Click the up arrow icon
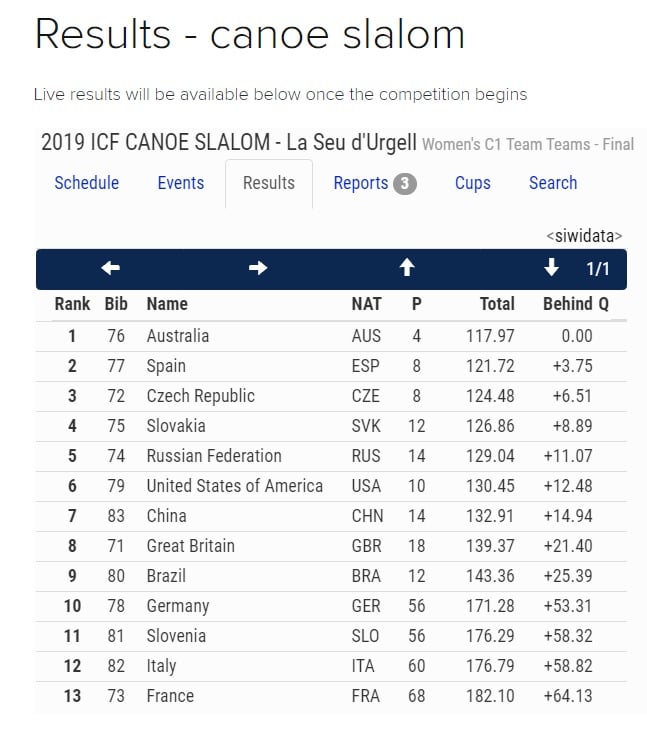This screenshot has height=733, width=647. click(407, 268)
